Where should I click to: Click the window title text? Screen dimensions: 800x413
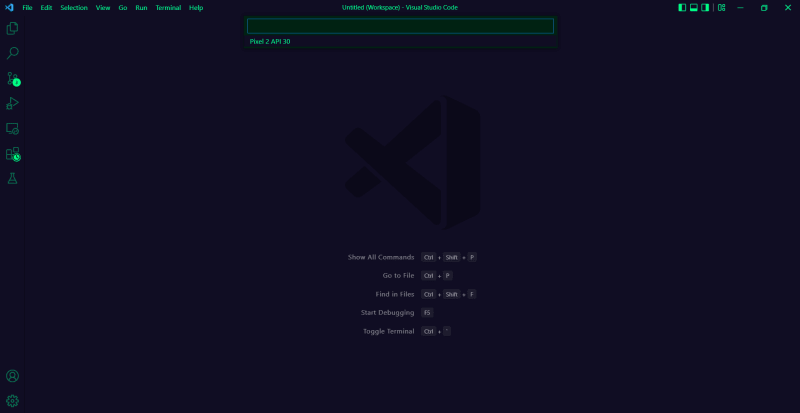click(400, 8)
